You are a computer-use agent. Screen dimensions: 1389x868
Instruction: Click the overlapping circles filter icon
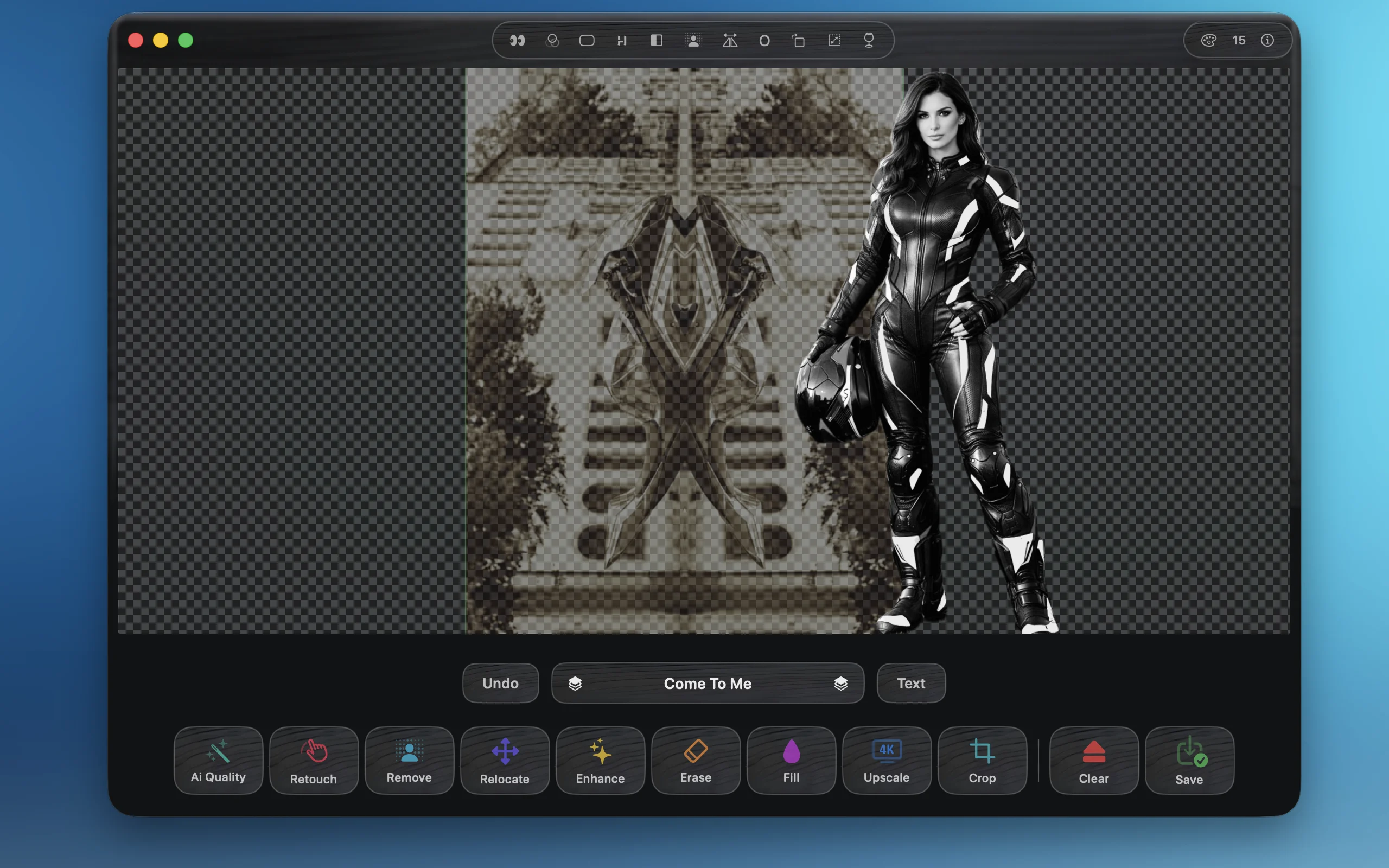pyautogui.click(x=552, y=40)
